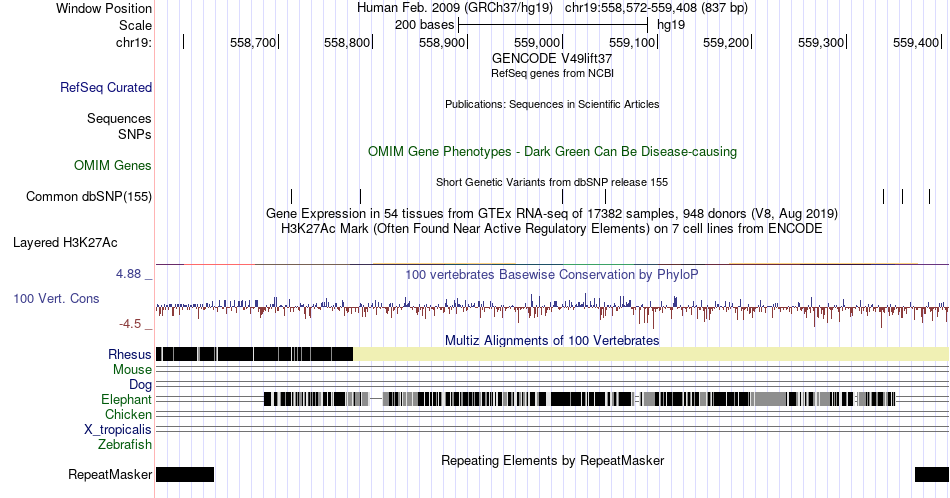Click the Scale label

pos(135,25)
